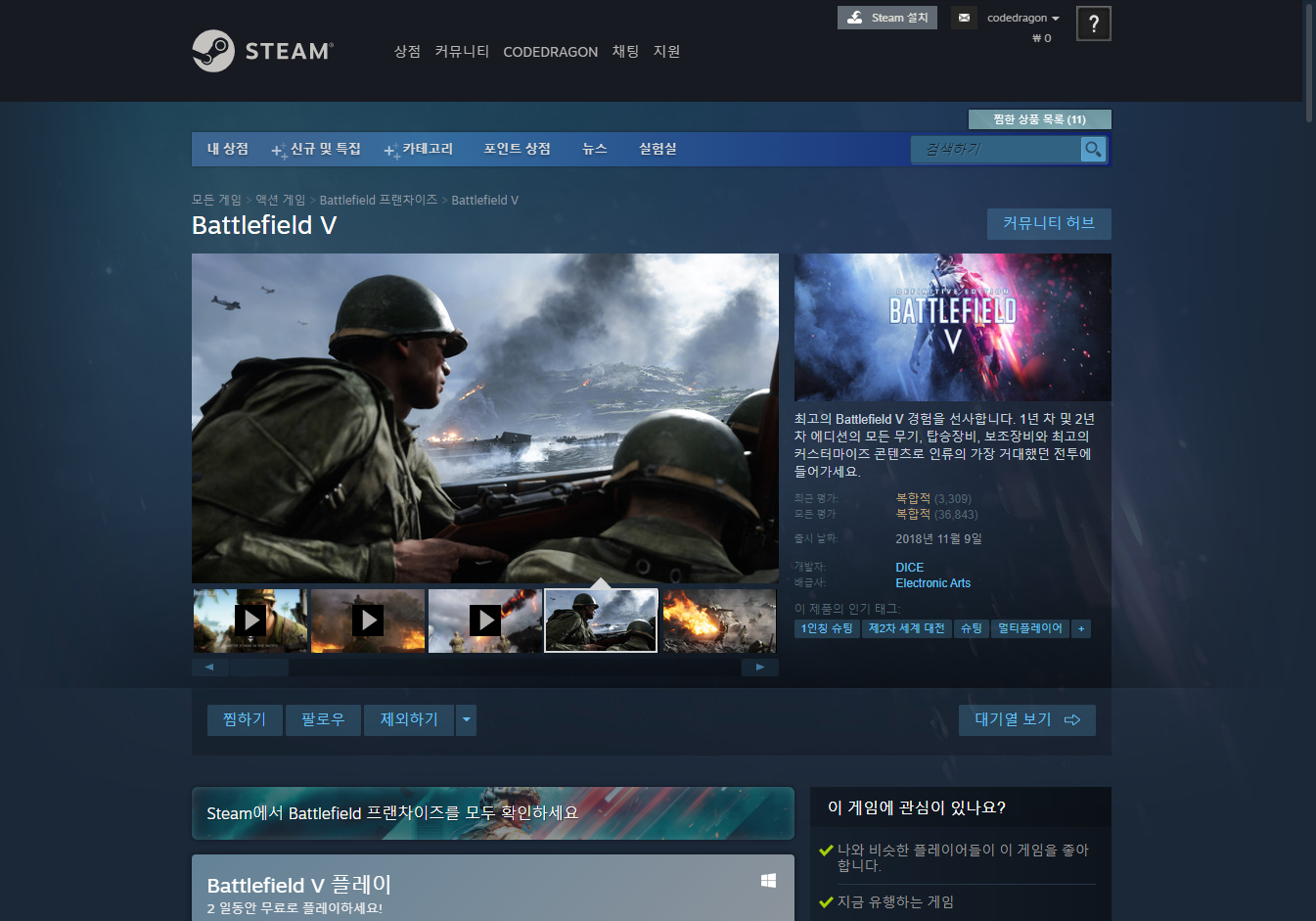The image size is (1316, 921).
Task: Play the second trailer thumbnail with fire
Action: (368, 621)
